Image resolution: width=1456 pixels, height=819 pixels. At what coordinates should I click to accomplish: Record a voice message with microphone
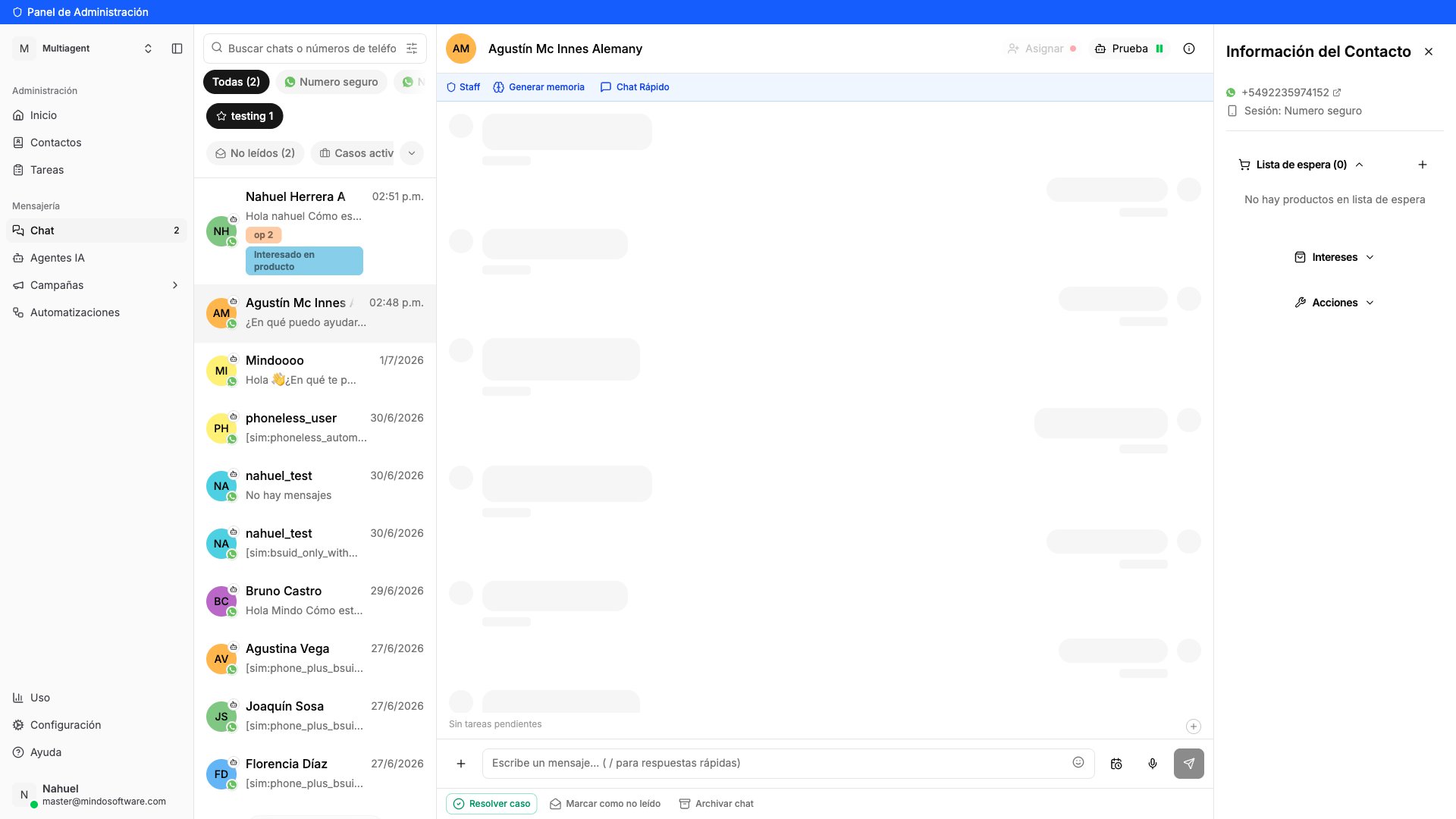point(1153,764)
